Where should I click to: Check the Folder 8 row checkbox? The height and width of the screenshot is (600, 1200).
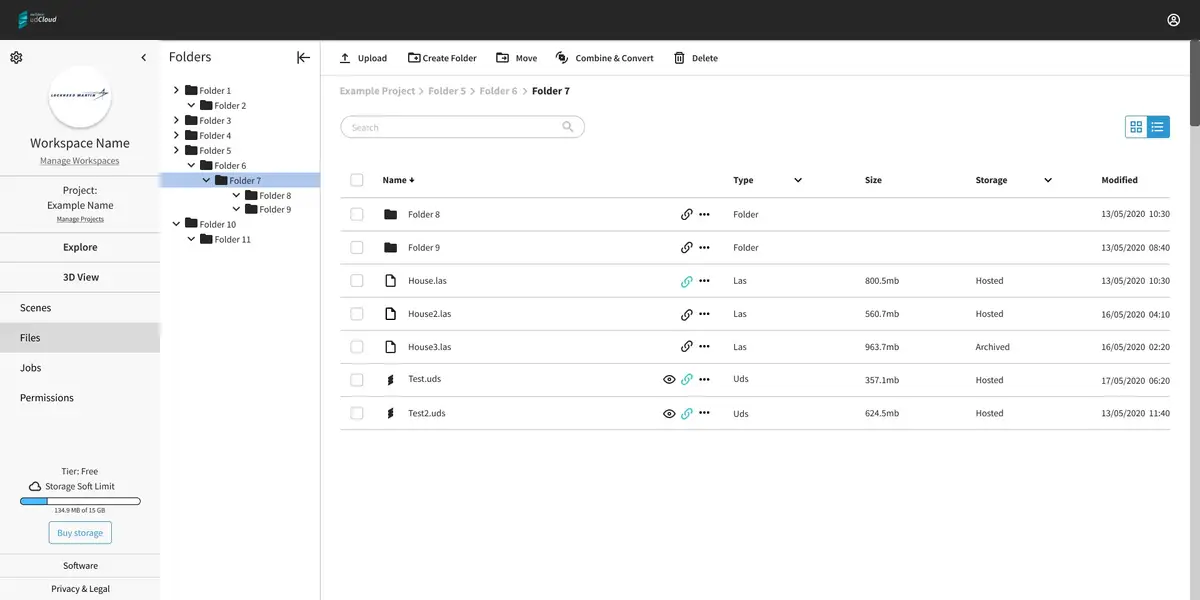(x=357, y=215)
